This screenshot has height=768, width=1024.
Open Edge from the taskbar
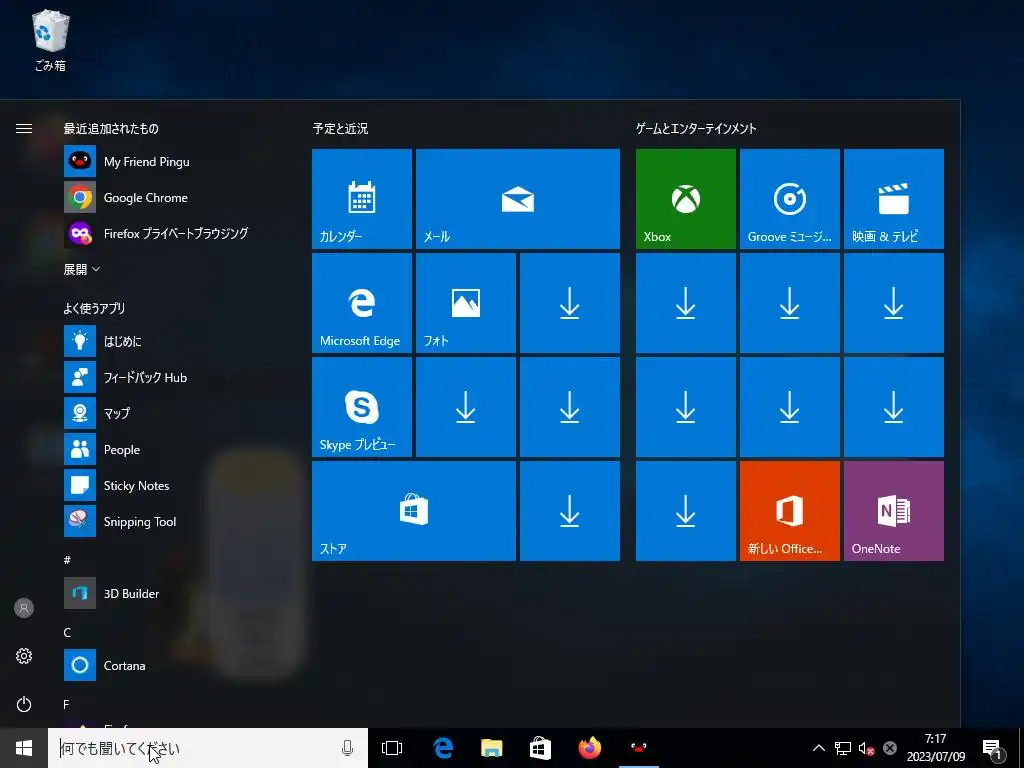point(443,748)
